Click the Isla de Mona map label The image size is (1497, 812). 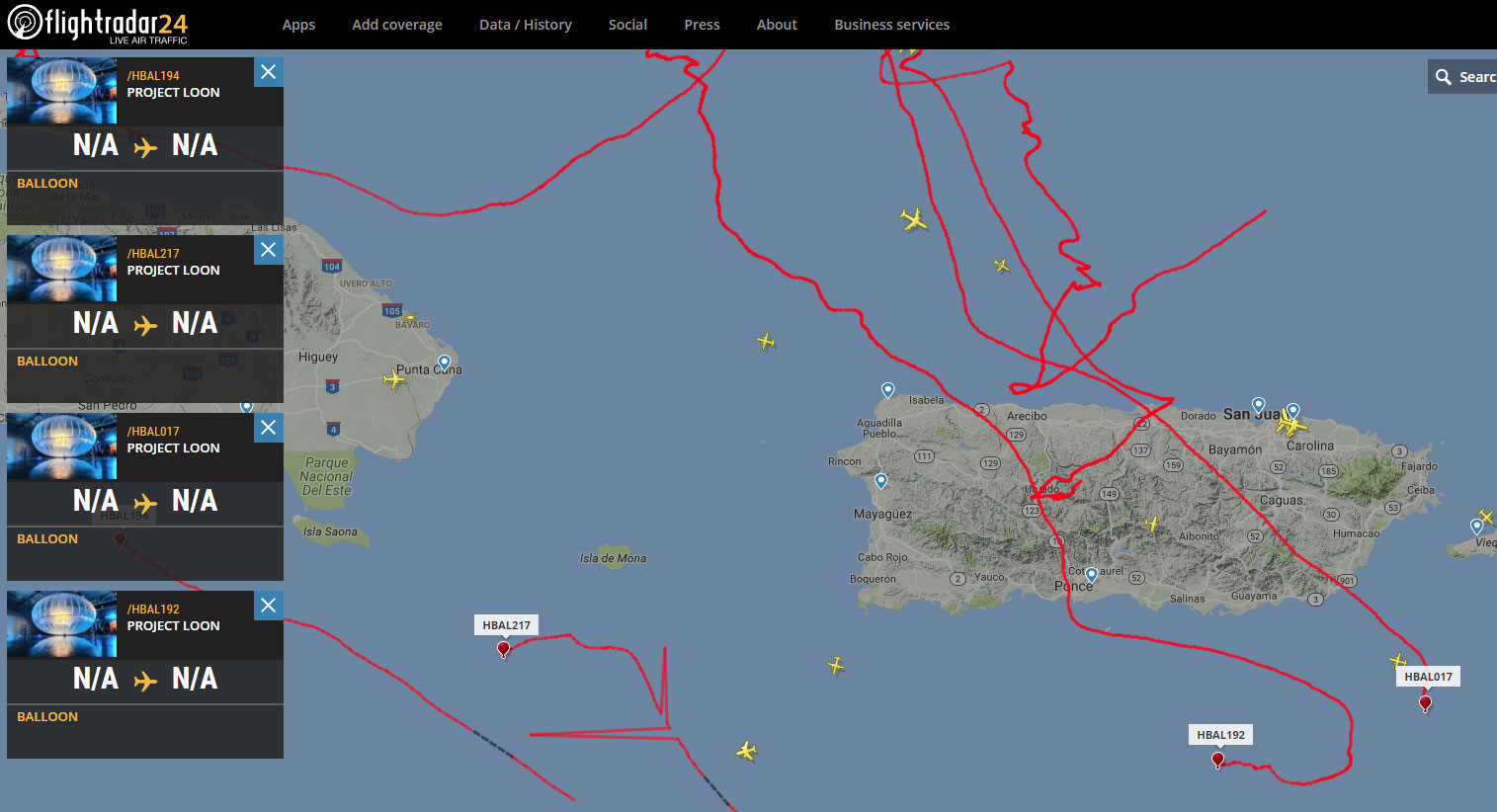coord(613,558)
